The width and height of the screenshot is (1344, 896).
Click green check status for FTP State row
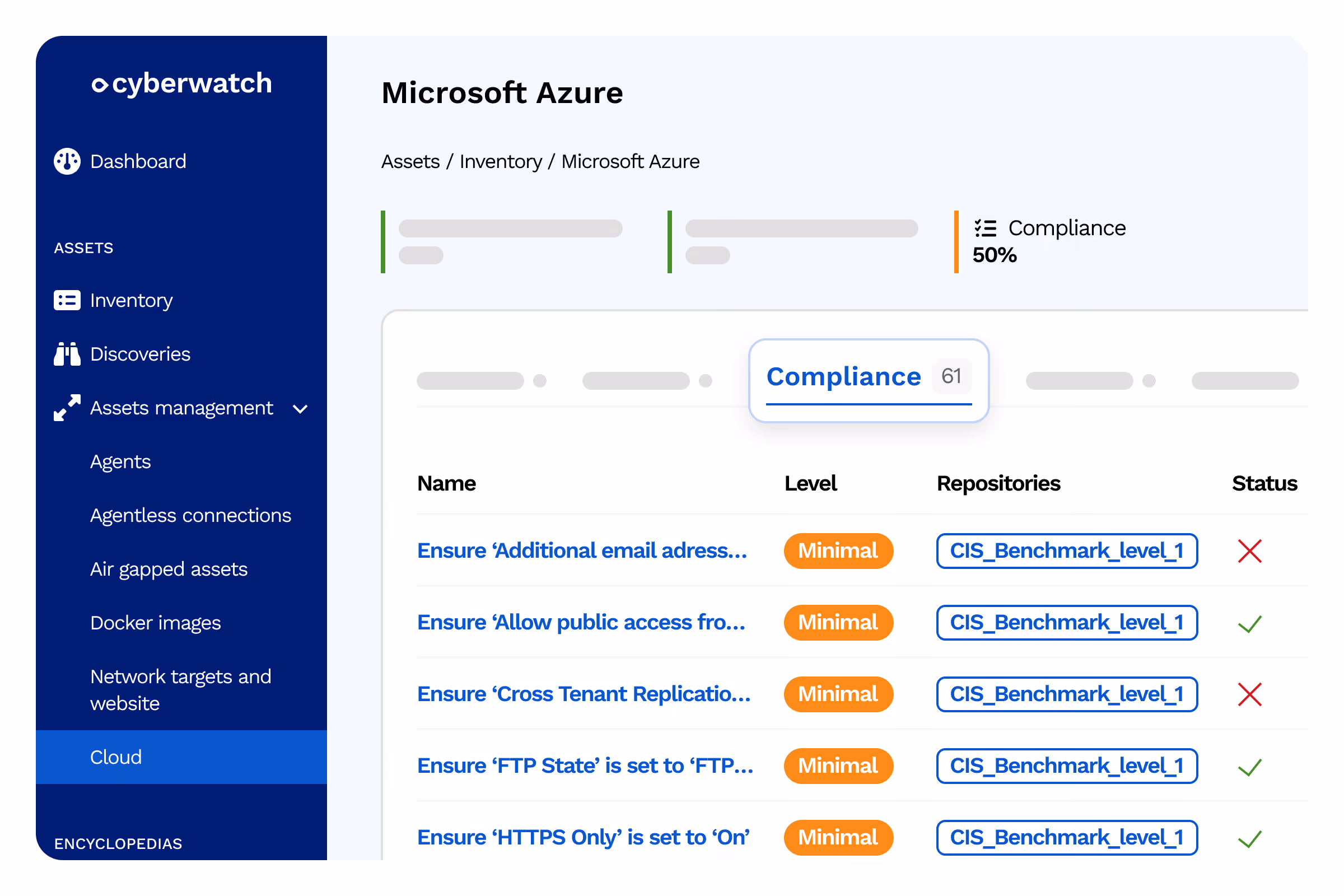point(1250,767)
